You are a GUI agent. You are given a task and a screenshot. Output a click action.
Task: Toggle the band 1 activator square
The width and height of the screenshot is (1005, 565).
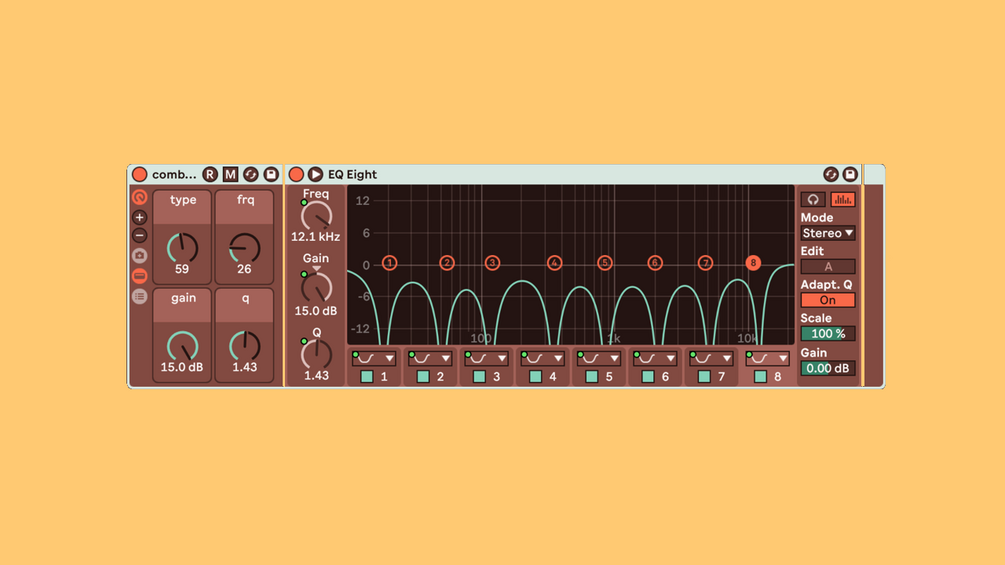click(367, 377)
